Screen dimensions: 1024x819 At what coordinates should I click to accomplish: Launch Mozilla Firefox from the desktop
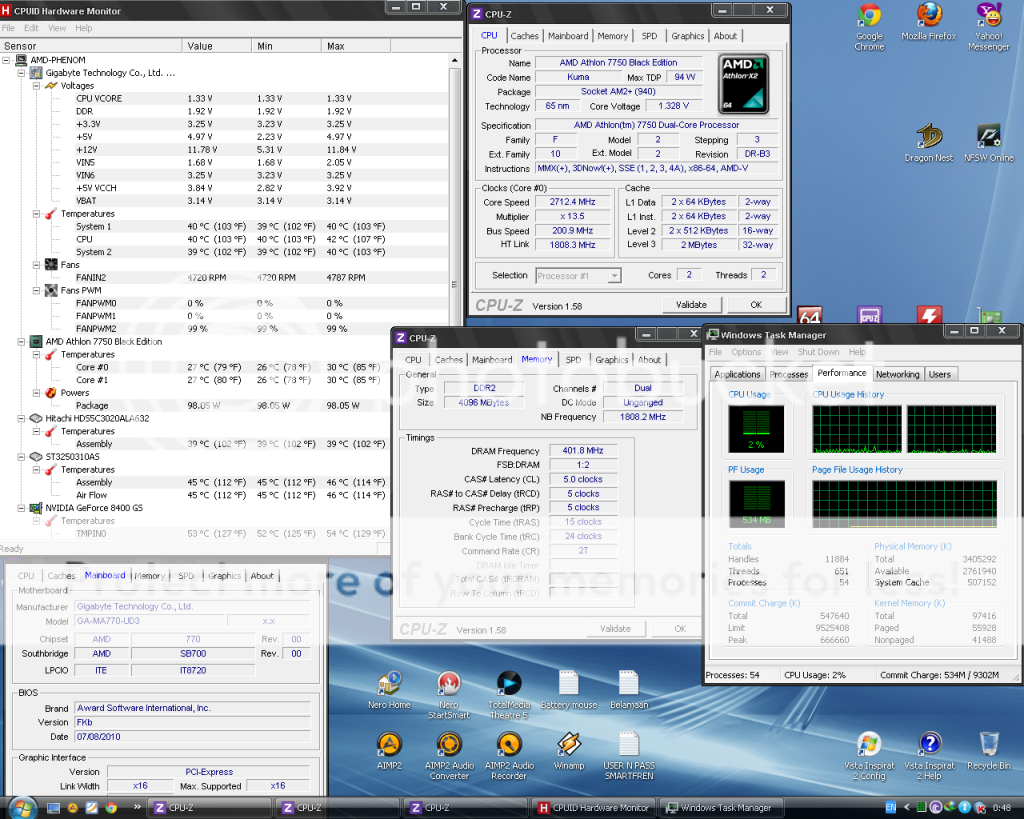tap(929, 22)
